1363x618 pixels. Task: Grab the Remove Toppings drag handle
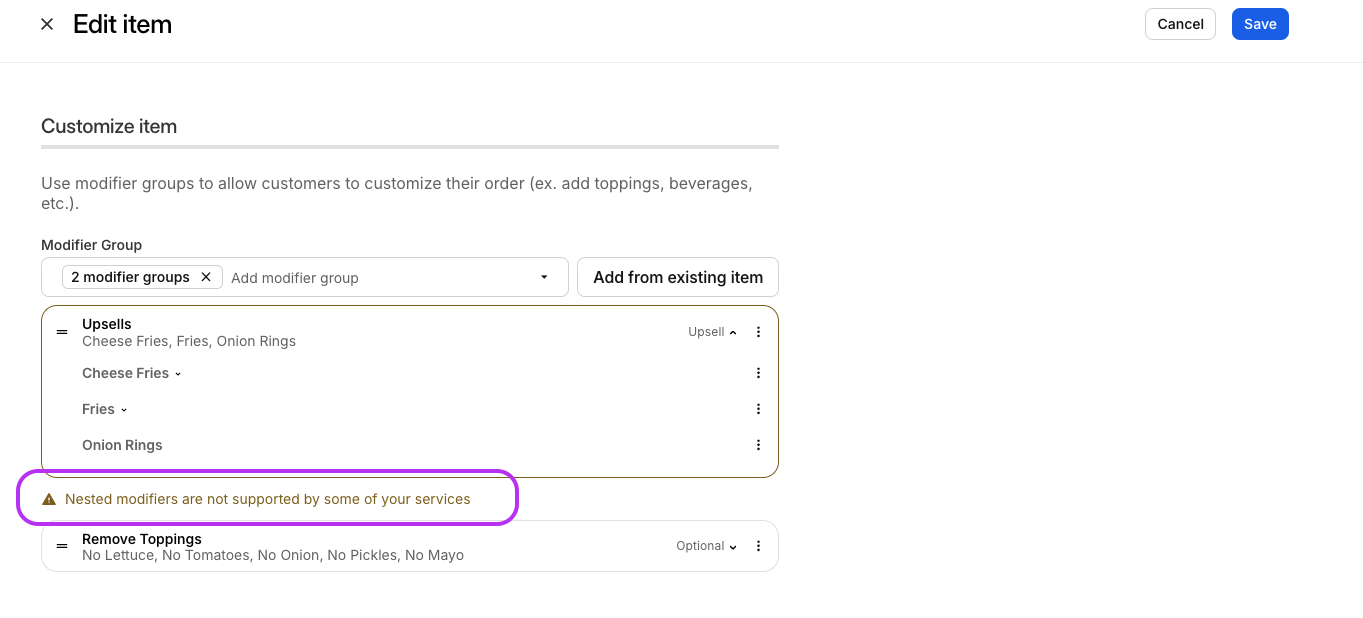tap(62, 546)
